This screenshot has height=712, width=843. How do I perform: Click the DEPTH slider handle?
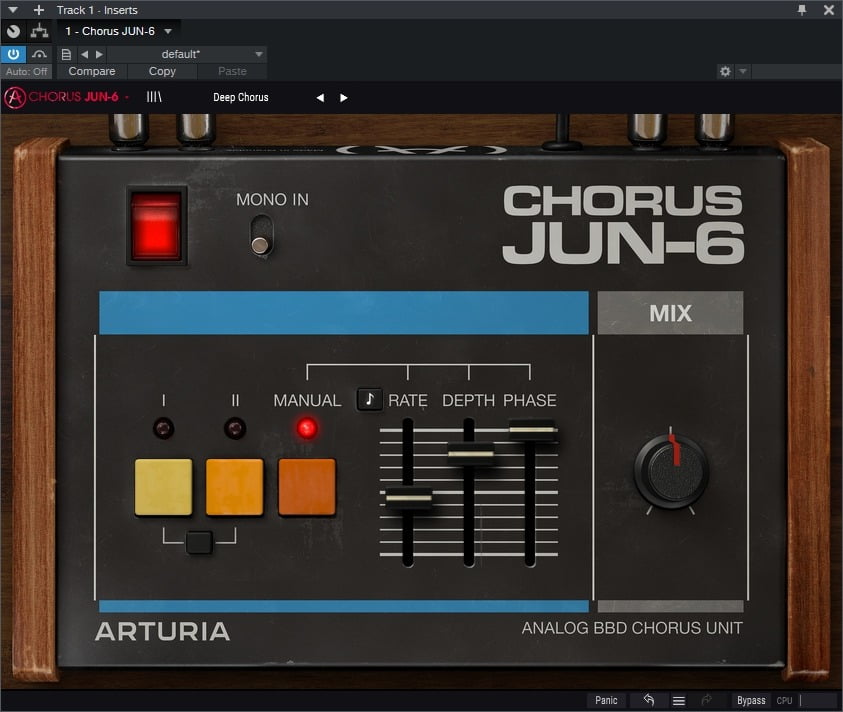pyautogui.click(x=470, y=454)
